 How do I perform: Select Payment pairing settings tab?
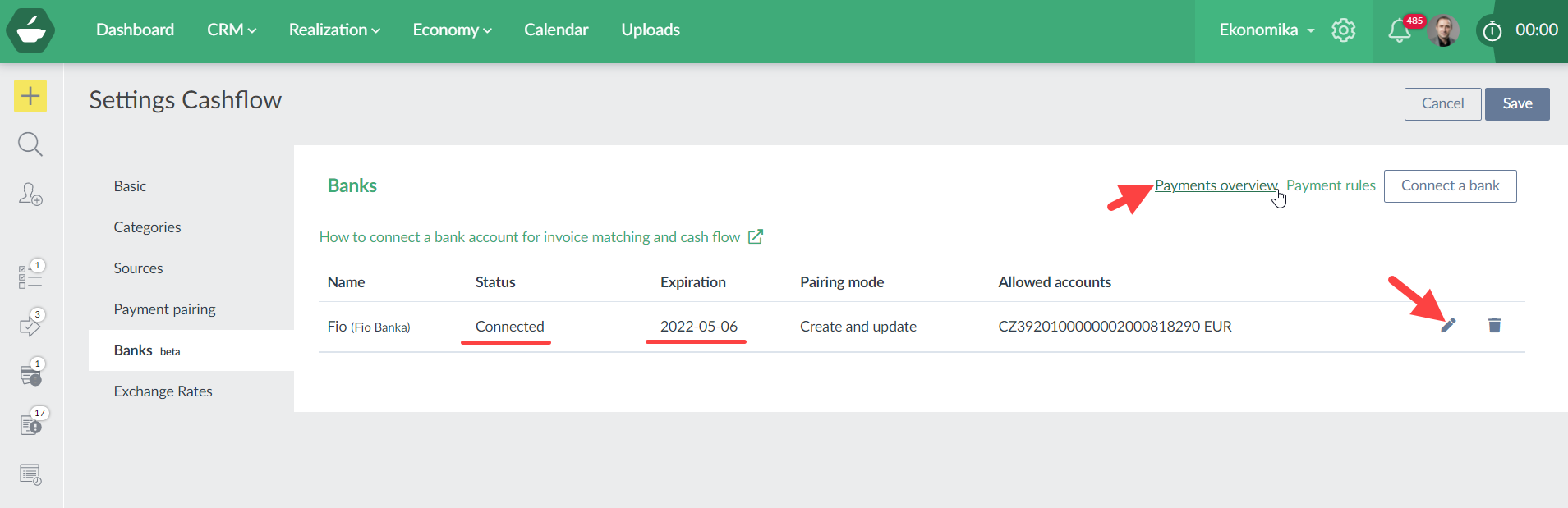pos(164,309)
